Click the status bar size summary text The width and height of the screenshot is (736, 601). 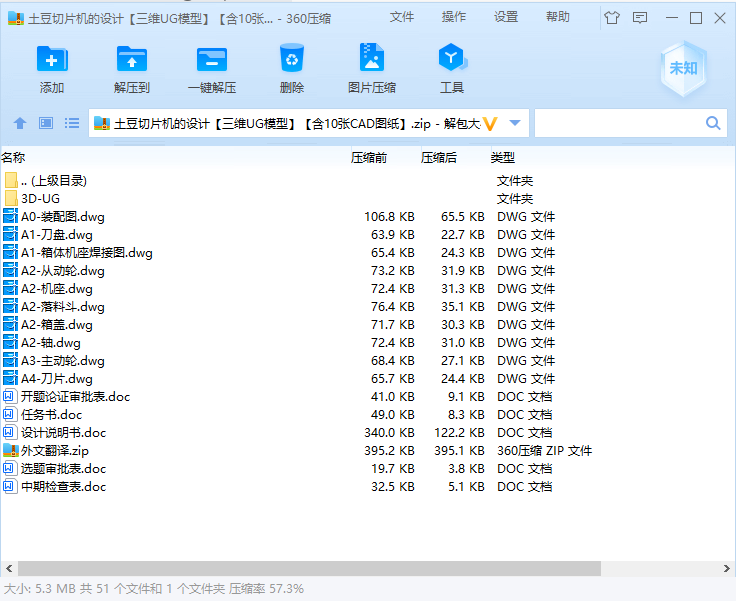154,589
